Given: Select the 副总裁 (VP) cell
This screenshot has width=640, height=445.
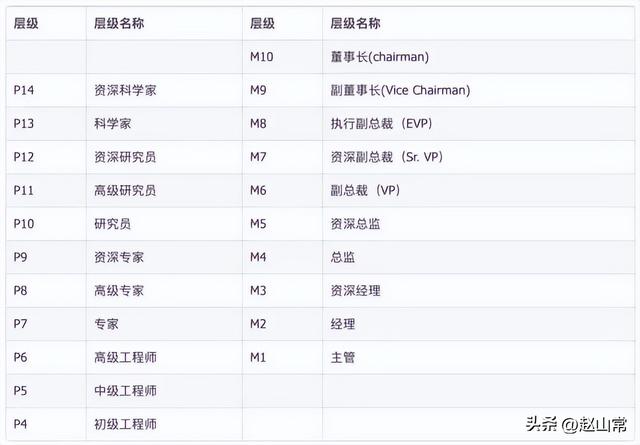Looking at the screenshot, I should tap(478, 191).
